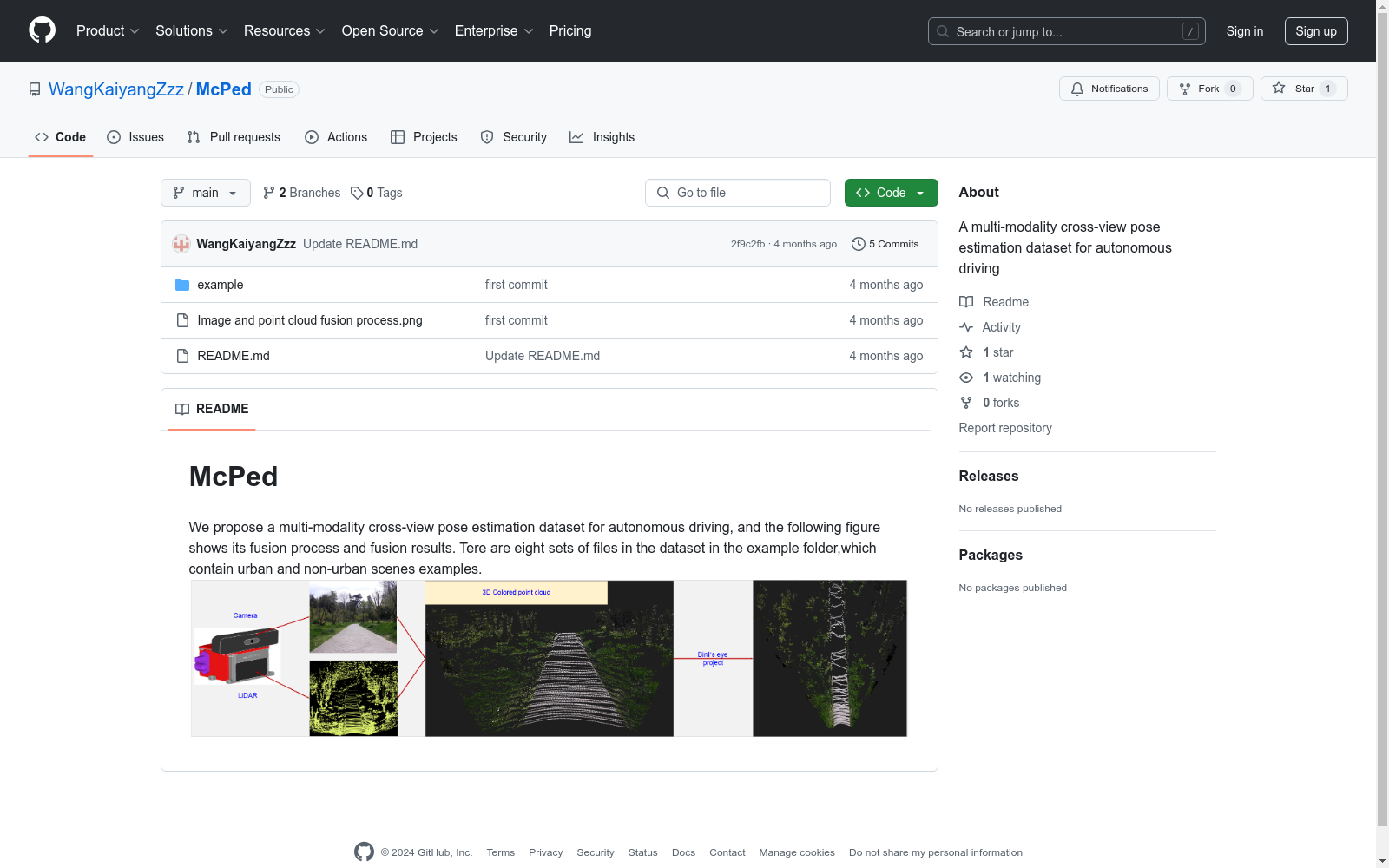This screenshot has height=868, width=1389.
Task: Click the fork icon beside 0 forks
Action: [x=966, y=403]
